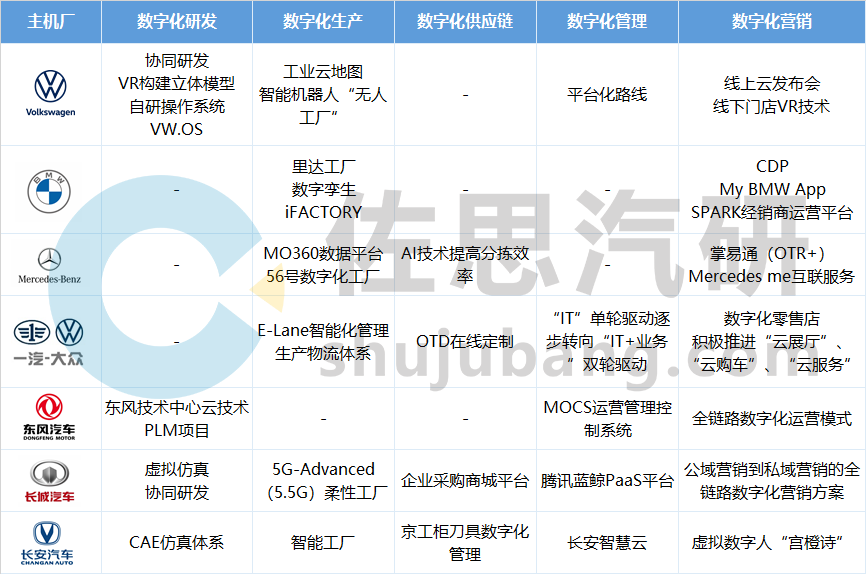Click the MO360数据平台 cell
This screenshot has width=866, height=574.
click(323, 265)
